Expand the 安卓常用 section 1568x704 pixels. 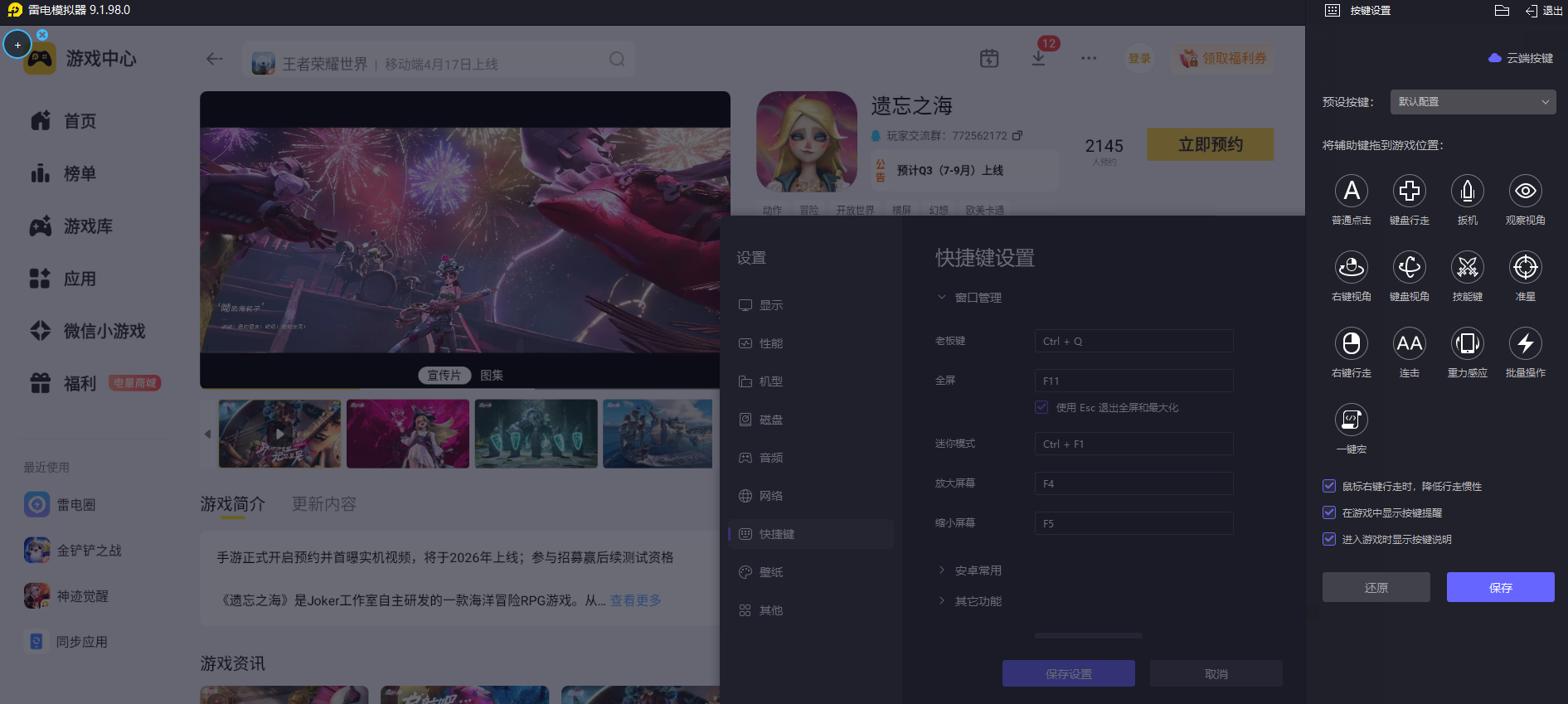point(978,570)
